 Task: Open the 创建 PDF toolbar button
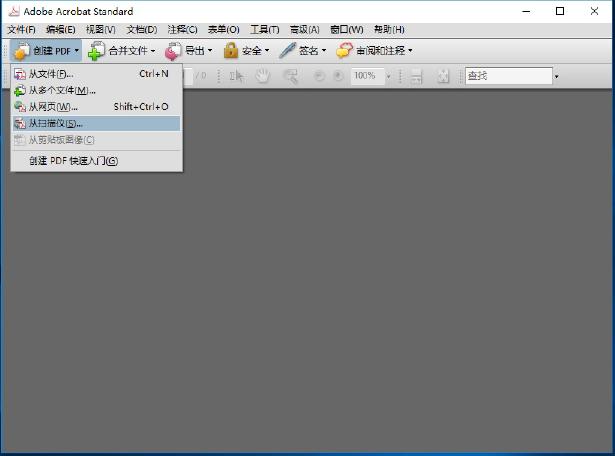coord(45,51)
